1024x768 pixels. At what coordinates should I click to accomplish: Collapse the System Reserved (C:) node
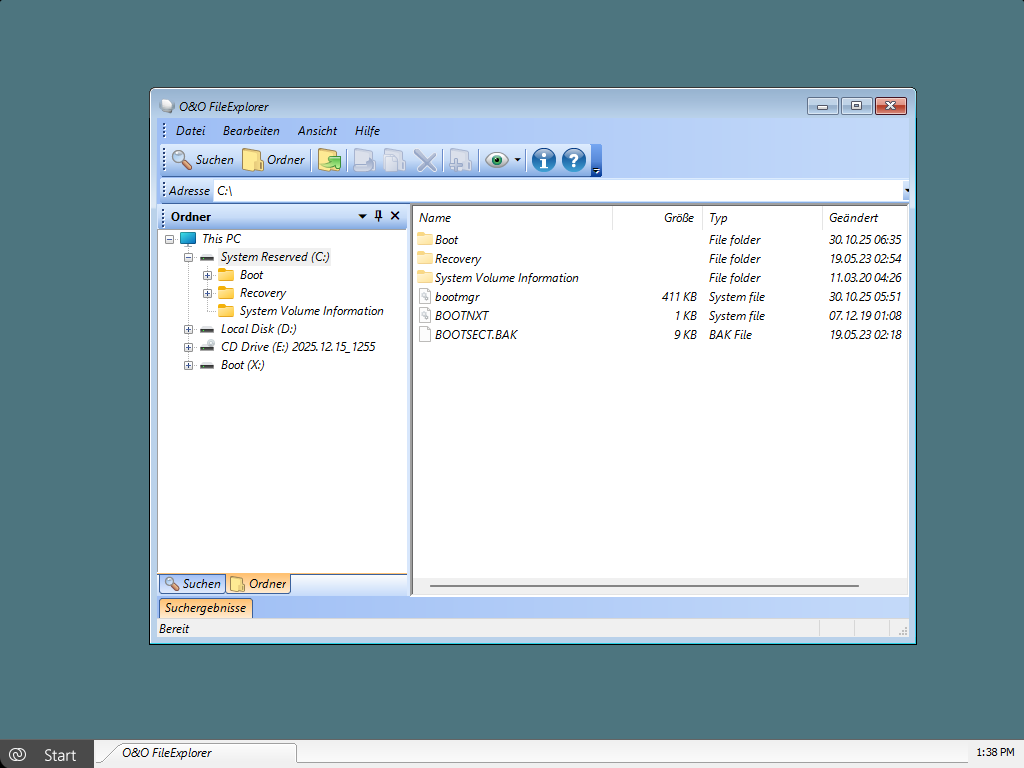tap(188, 257)
